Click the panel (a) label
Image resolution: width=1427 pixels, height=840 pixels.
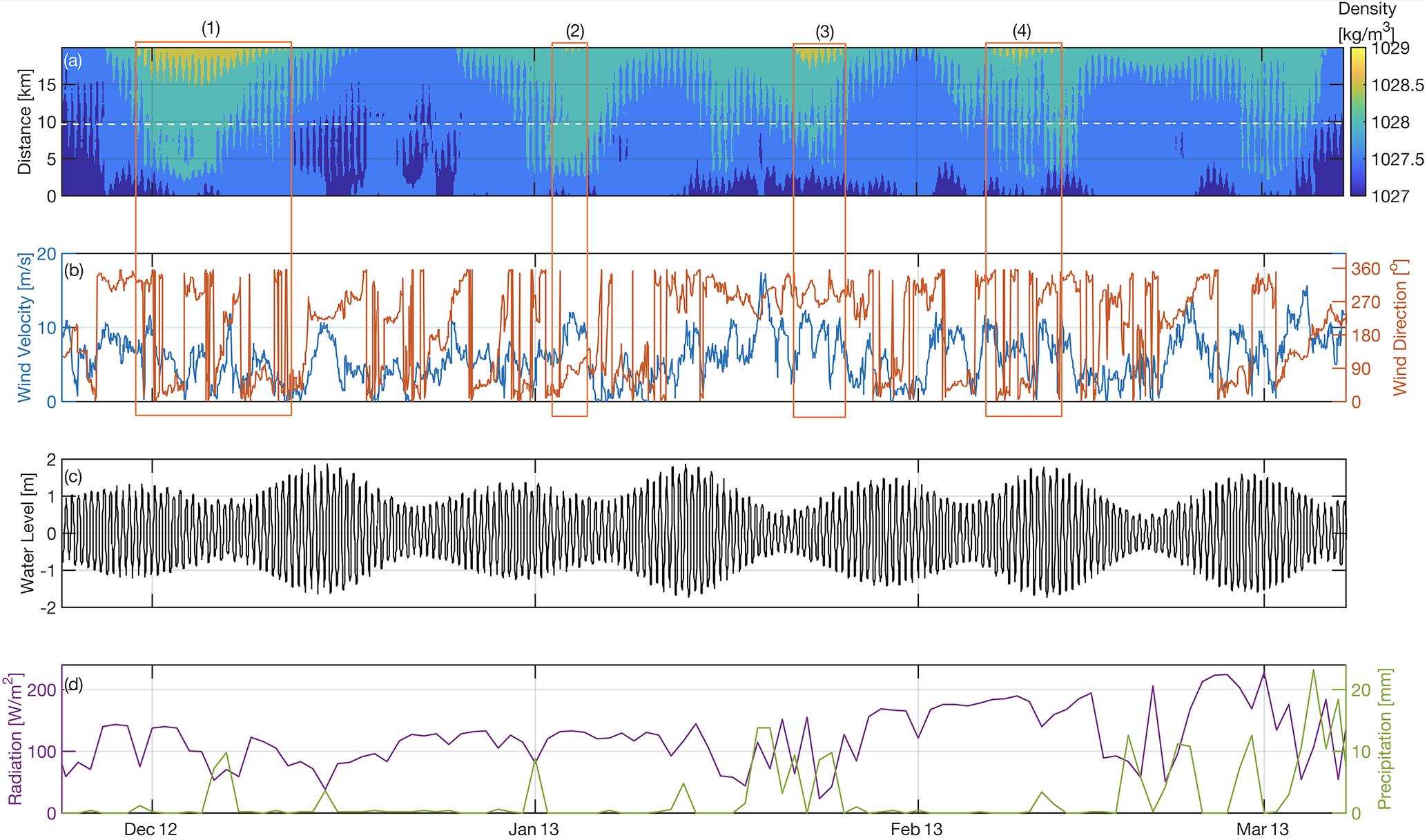(73, 61)
